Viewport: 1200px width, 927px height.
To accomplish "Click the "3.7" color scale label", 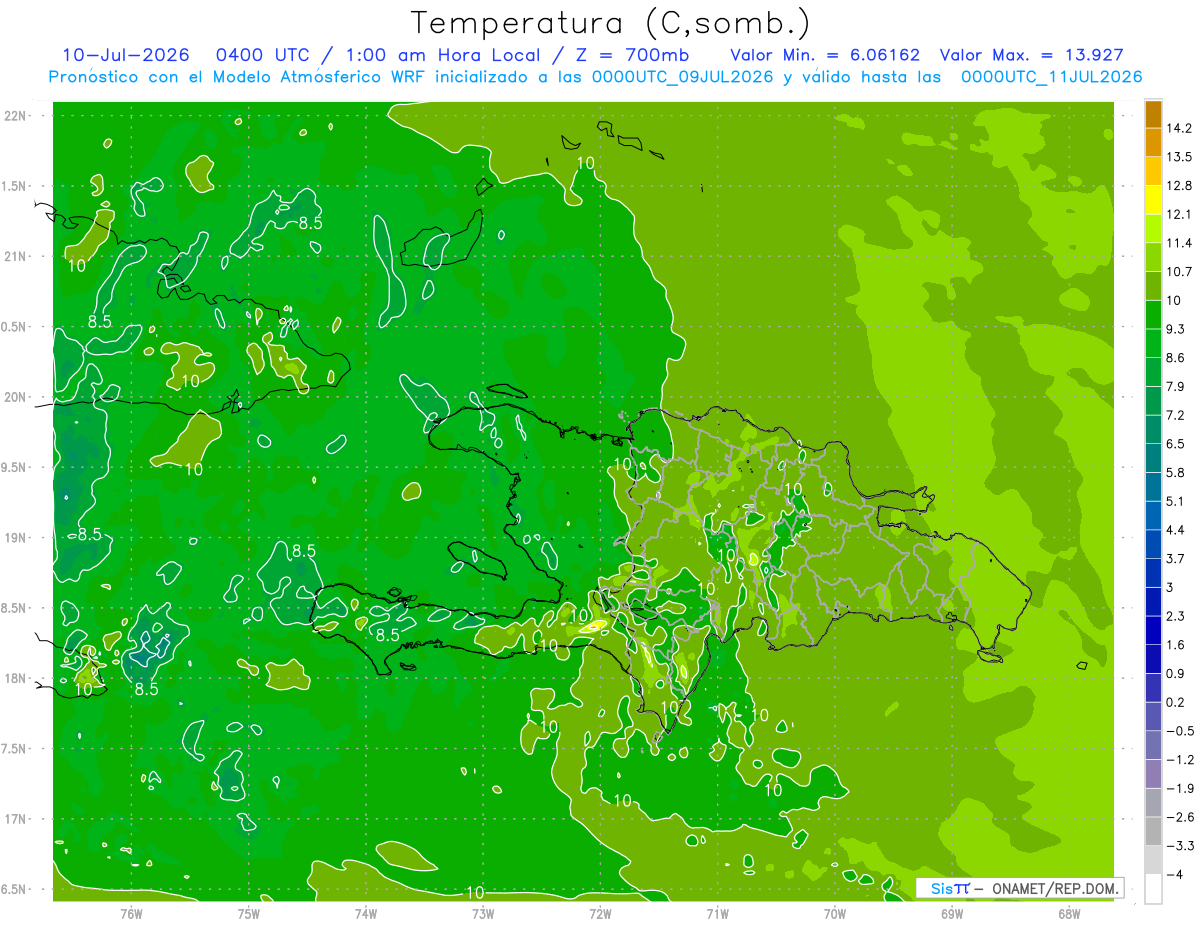I will tap(1175, 559).
